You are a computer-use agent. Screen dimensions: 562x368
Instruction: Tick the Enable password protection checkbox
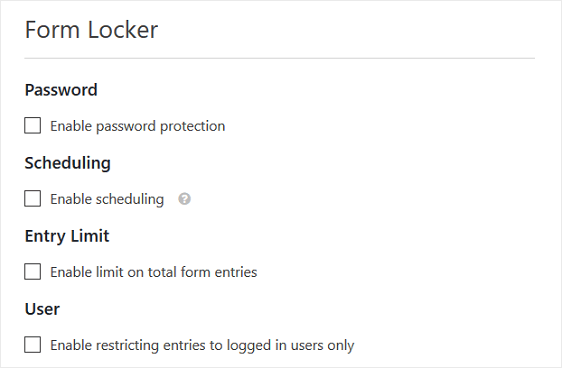click(33, 125)
